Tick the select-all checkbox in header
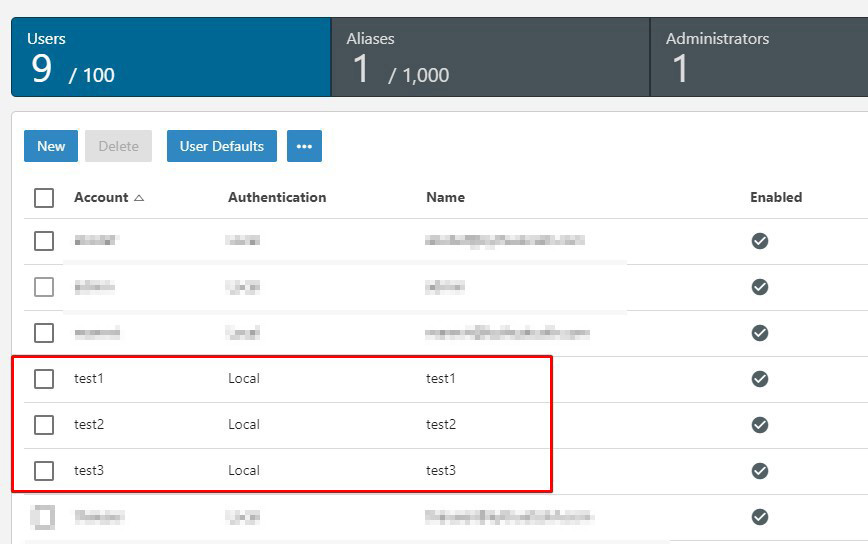This screenshot has height=544, width=868. [x=44, y=198]
